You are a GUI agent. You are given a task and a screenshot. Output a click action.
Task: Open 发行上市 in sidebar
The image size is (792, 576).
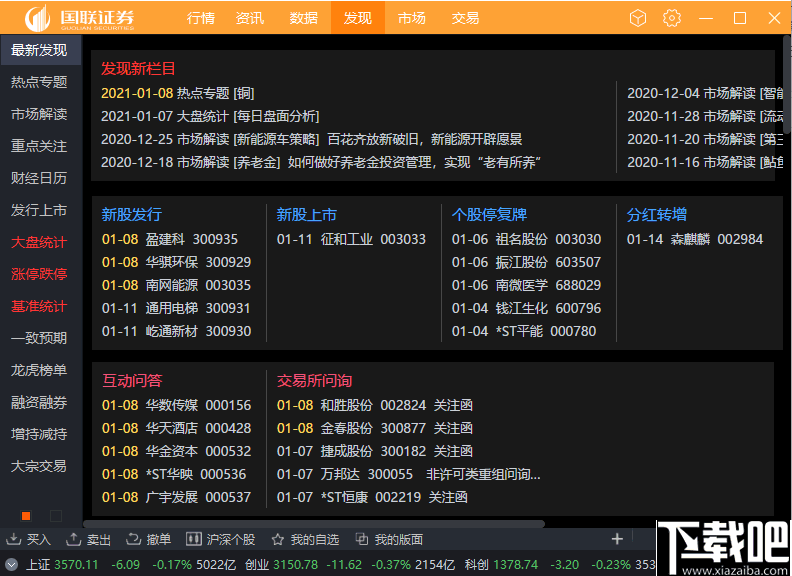click(39, 210)
